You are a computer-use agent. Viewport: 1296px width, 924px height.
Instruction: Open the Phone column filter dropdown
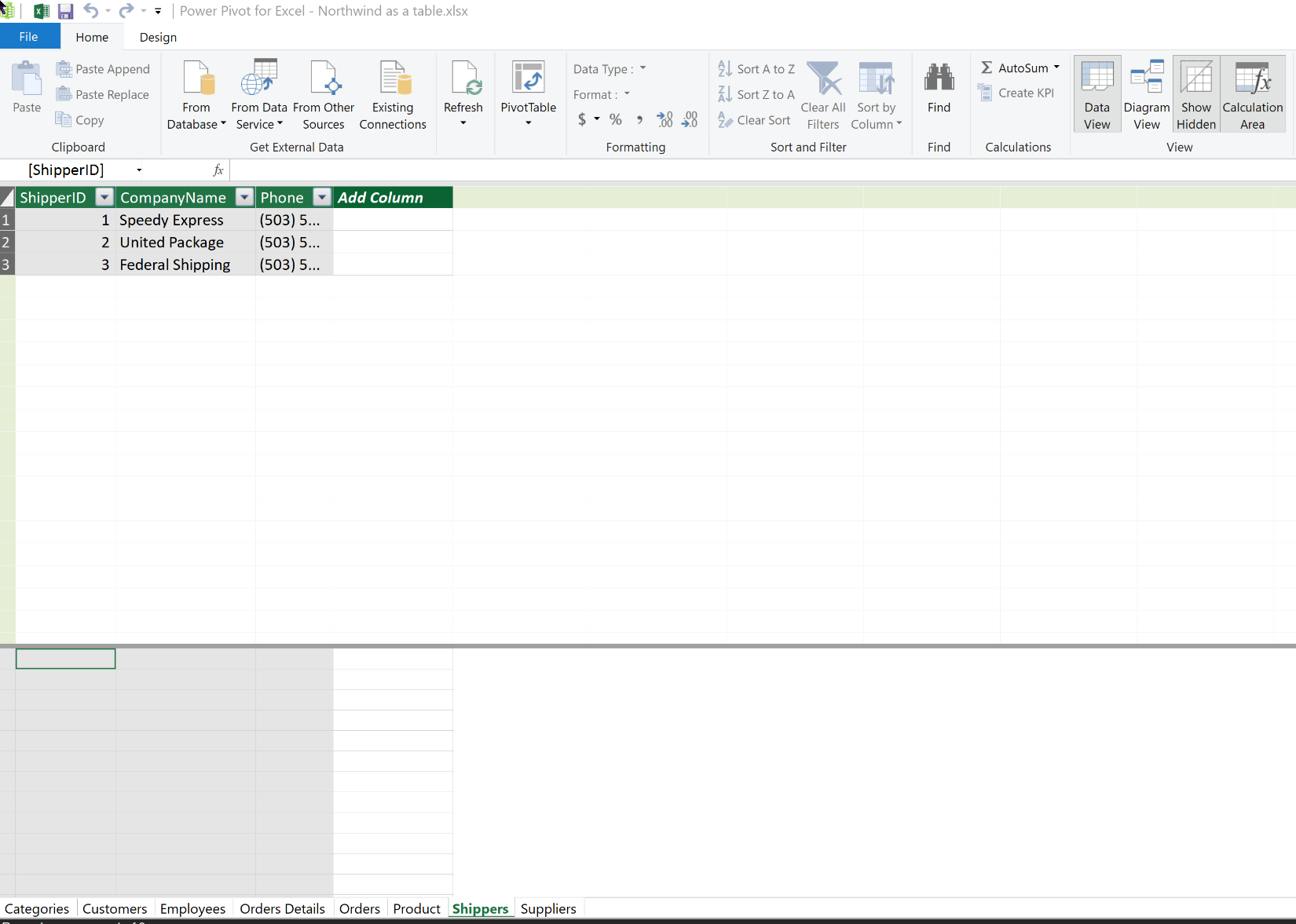[322, 197]
